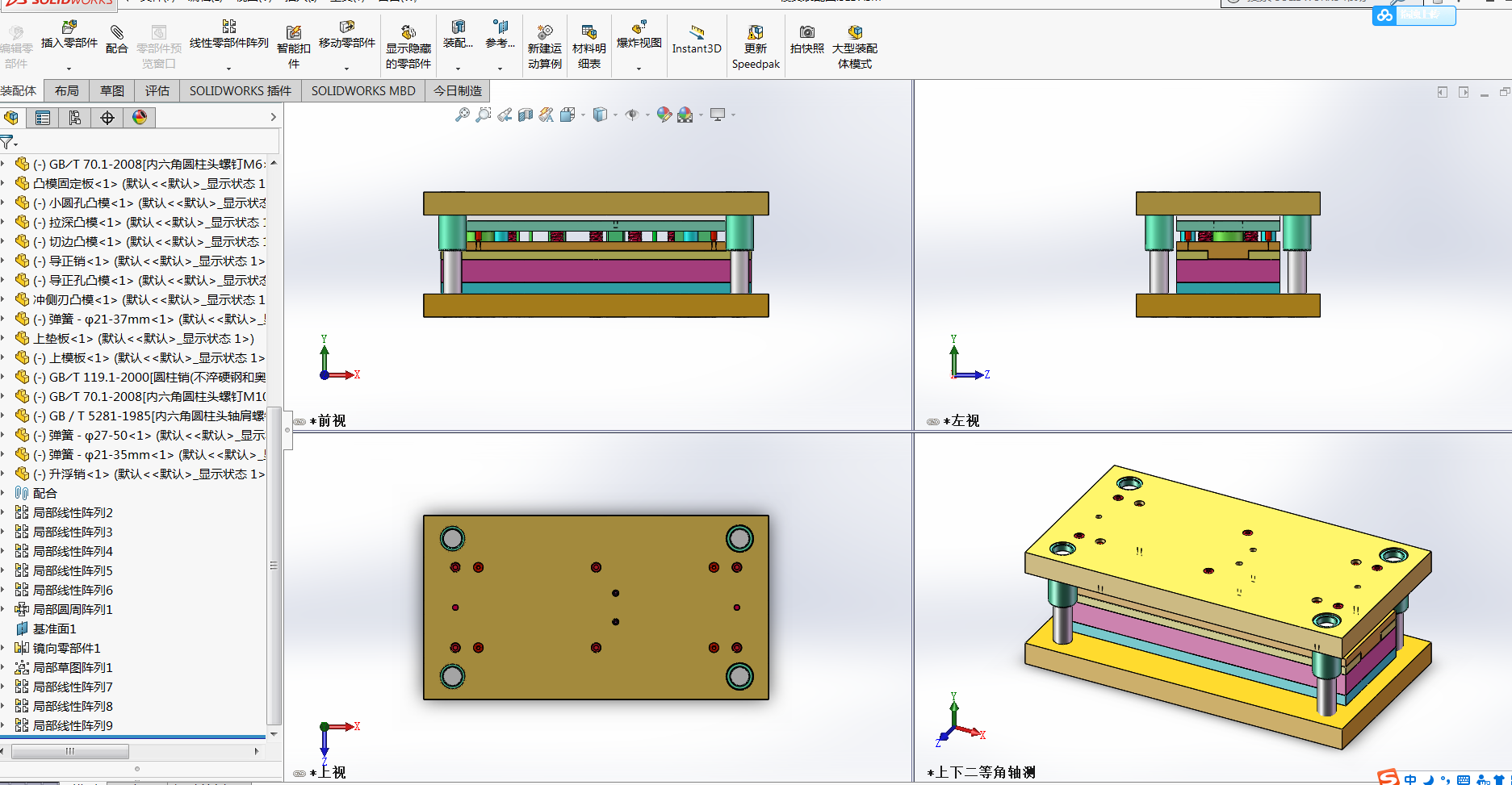Click View Orientation cube icon
This screenshot has width=1512, height=785.
(x=568, y=115)
